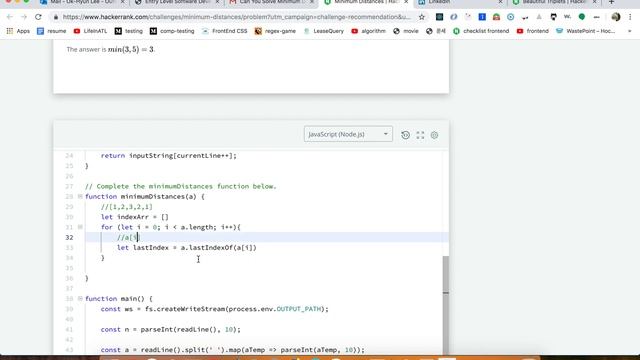Close the Minimum Distances tab
This screenshot has height=360, width=640.
point(406,2)
